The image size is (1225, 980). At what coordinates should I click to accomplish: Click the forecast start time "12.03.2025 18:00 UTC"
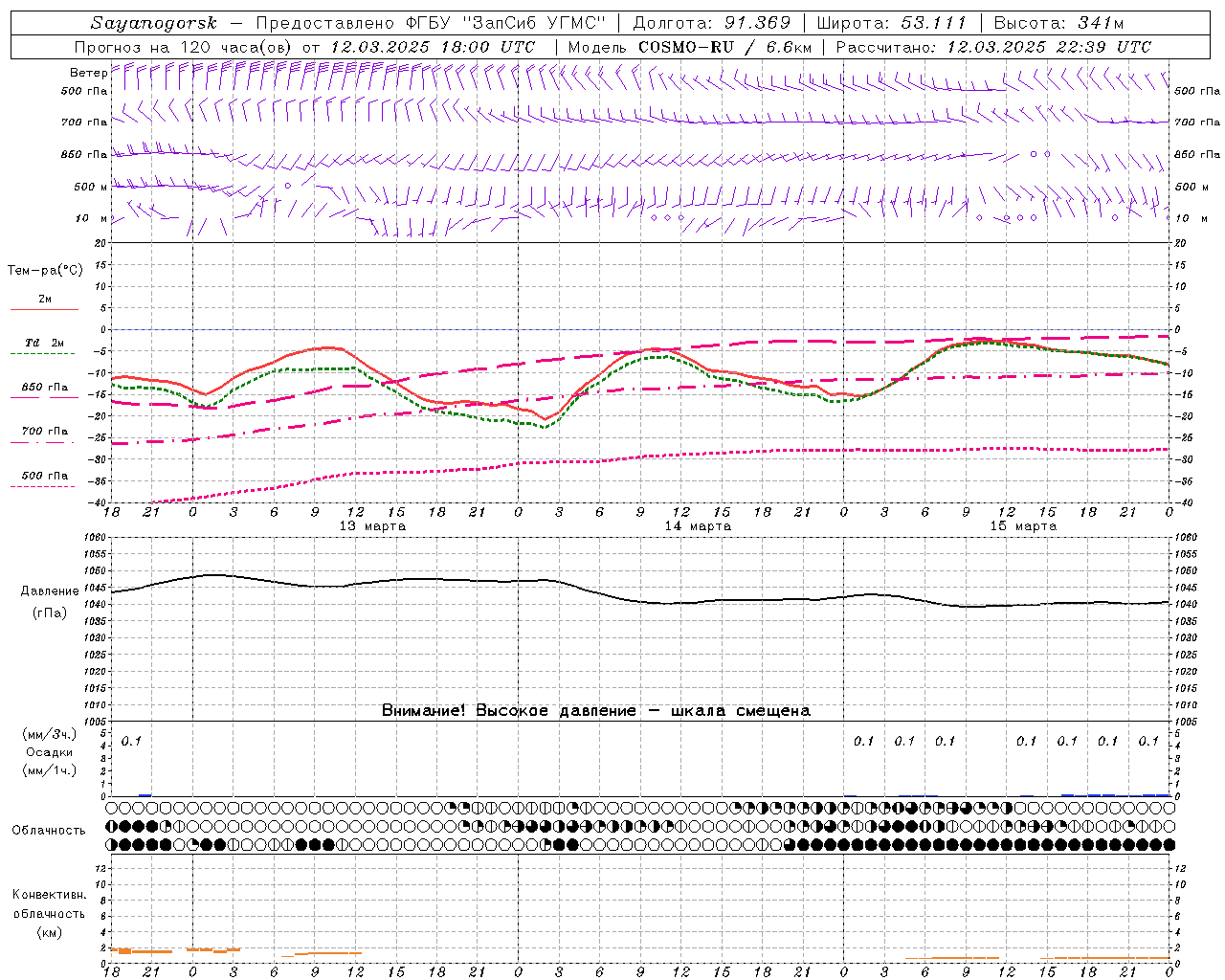pos(433,47)
